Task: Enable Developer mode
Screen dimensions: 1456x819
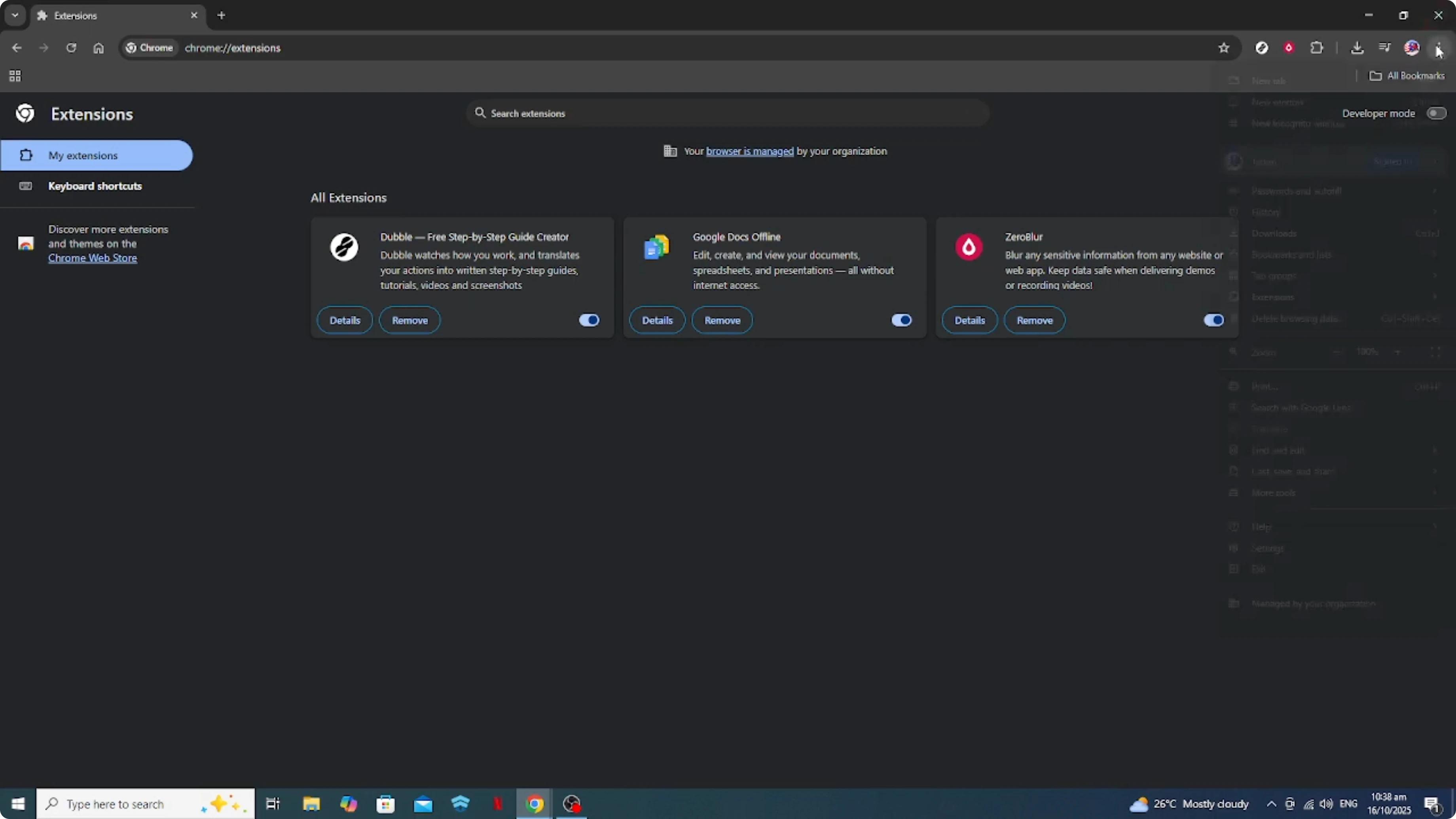Action: [x=1436, y=113]
